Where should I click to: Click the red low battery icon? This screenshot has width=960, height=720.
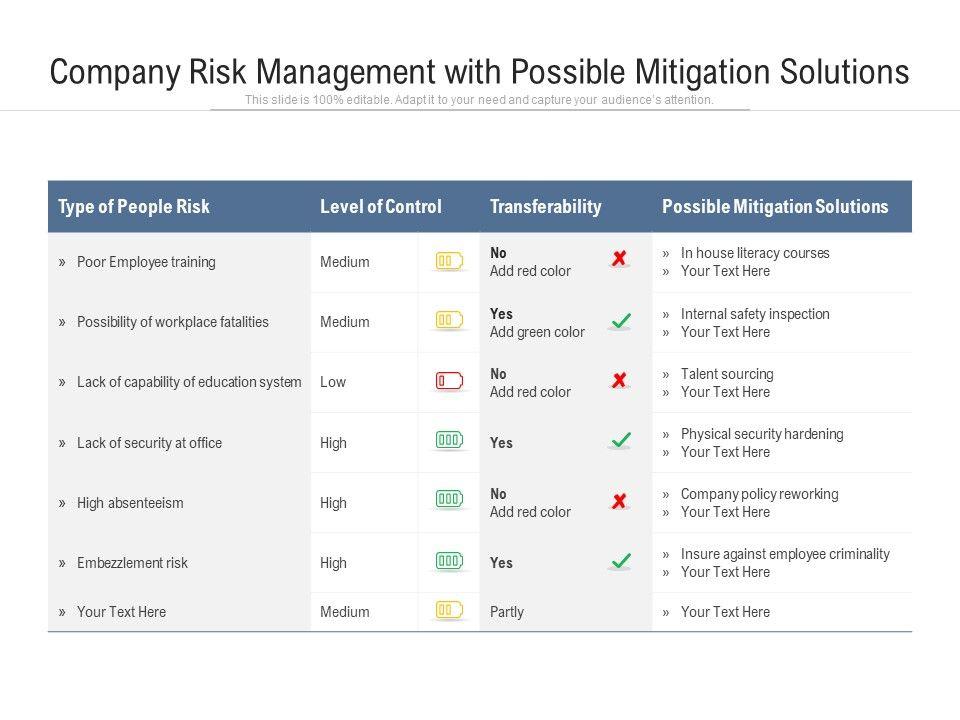point(449,381)
